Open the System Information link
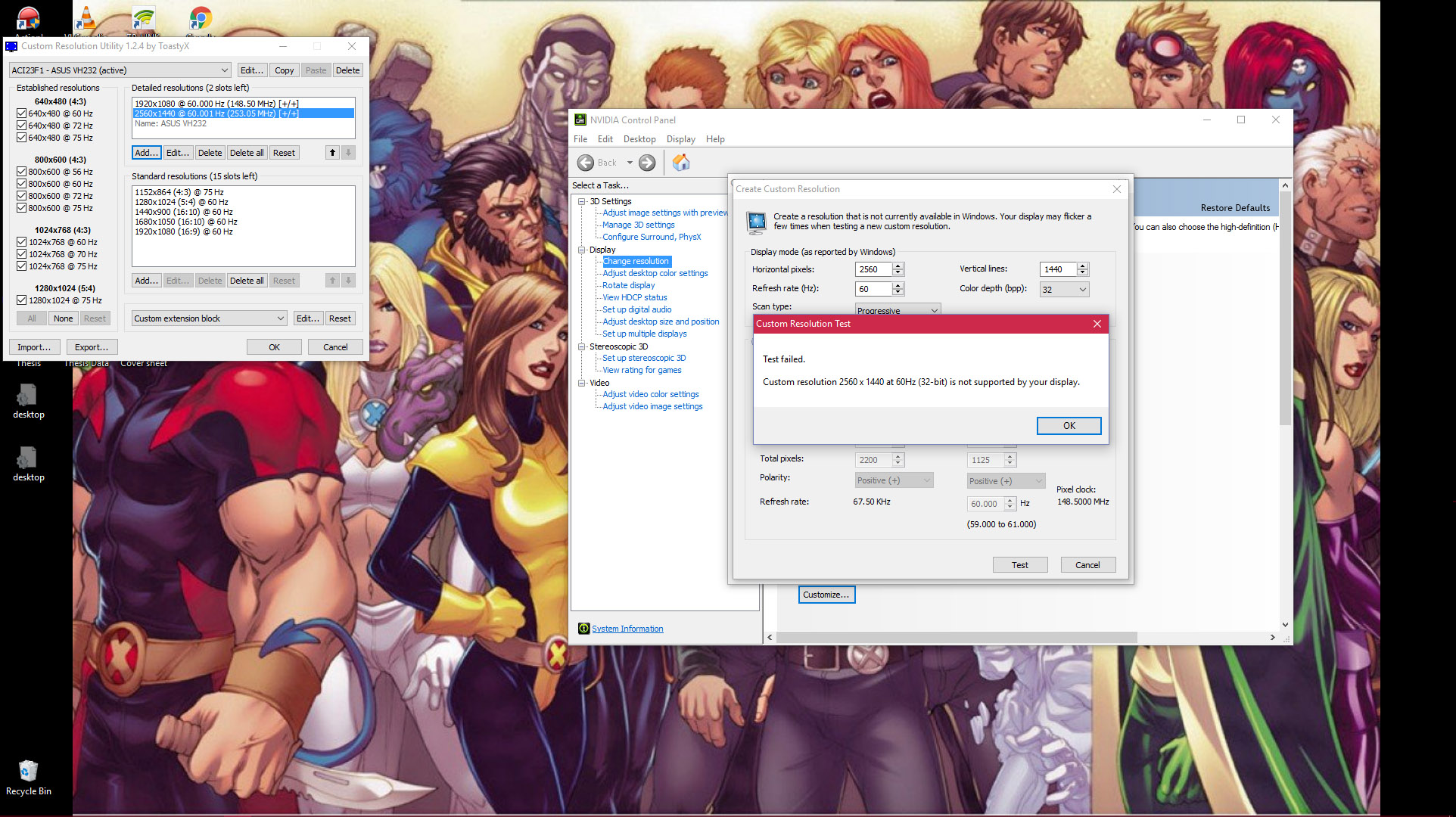The width and height of the screenshot is (1456, 817). point(627,629)
